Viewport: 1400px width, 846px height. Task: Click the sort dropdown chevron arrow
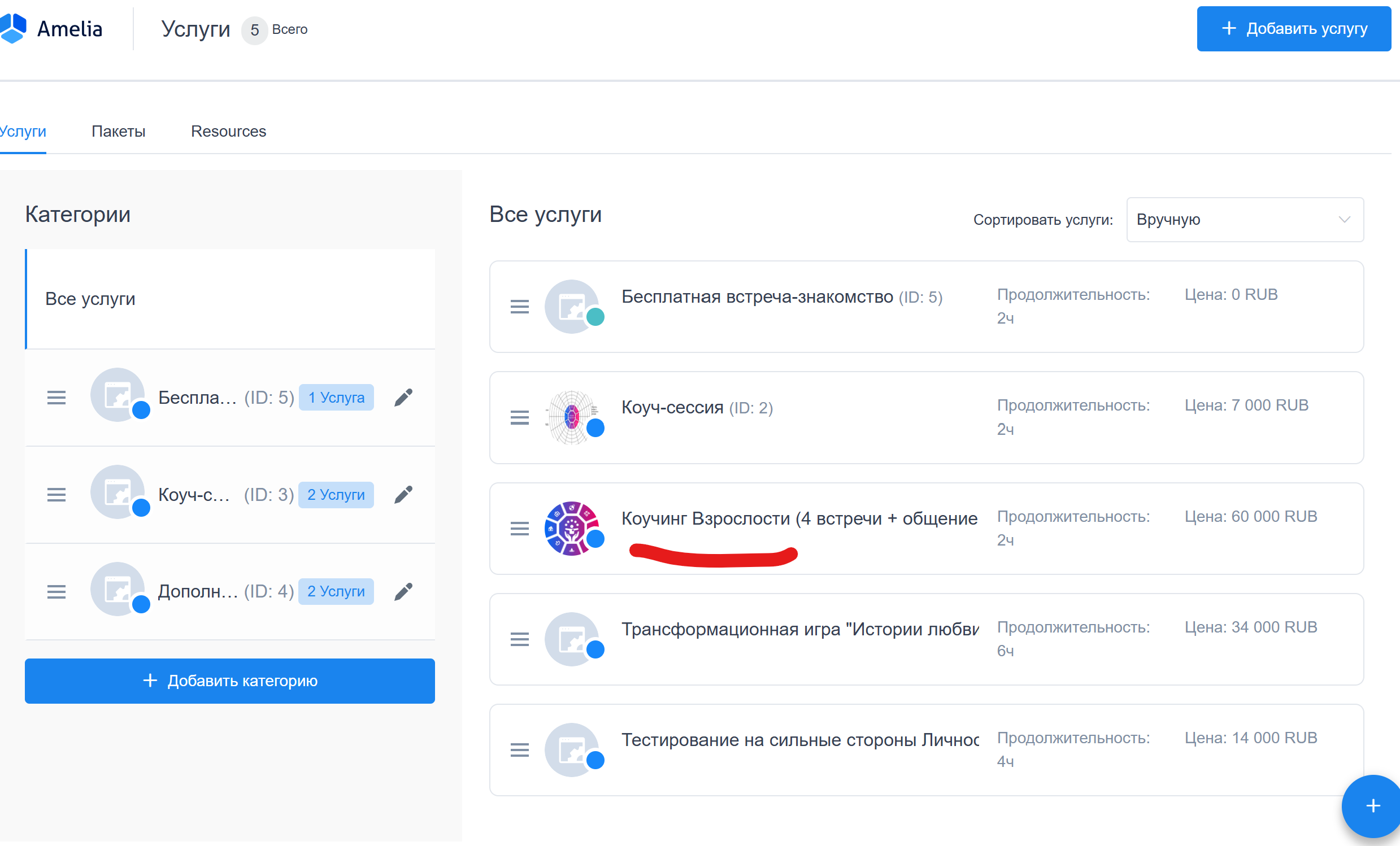pyautogui.click(x=1344, y=220)
